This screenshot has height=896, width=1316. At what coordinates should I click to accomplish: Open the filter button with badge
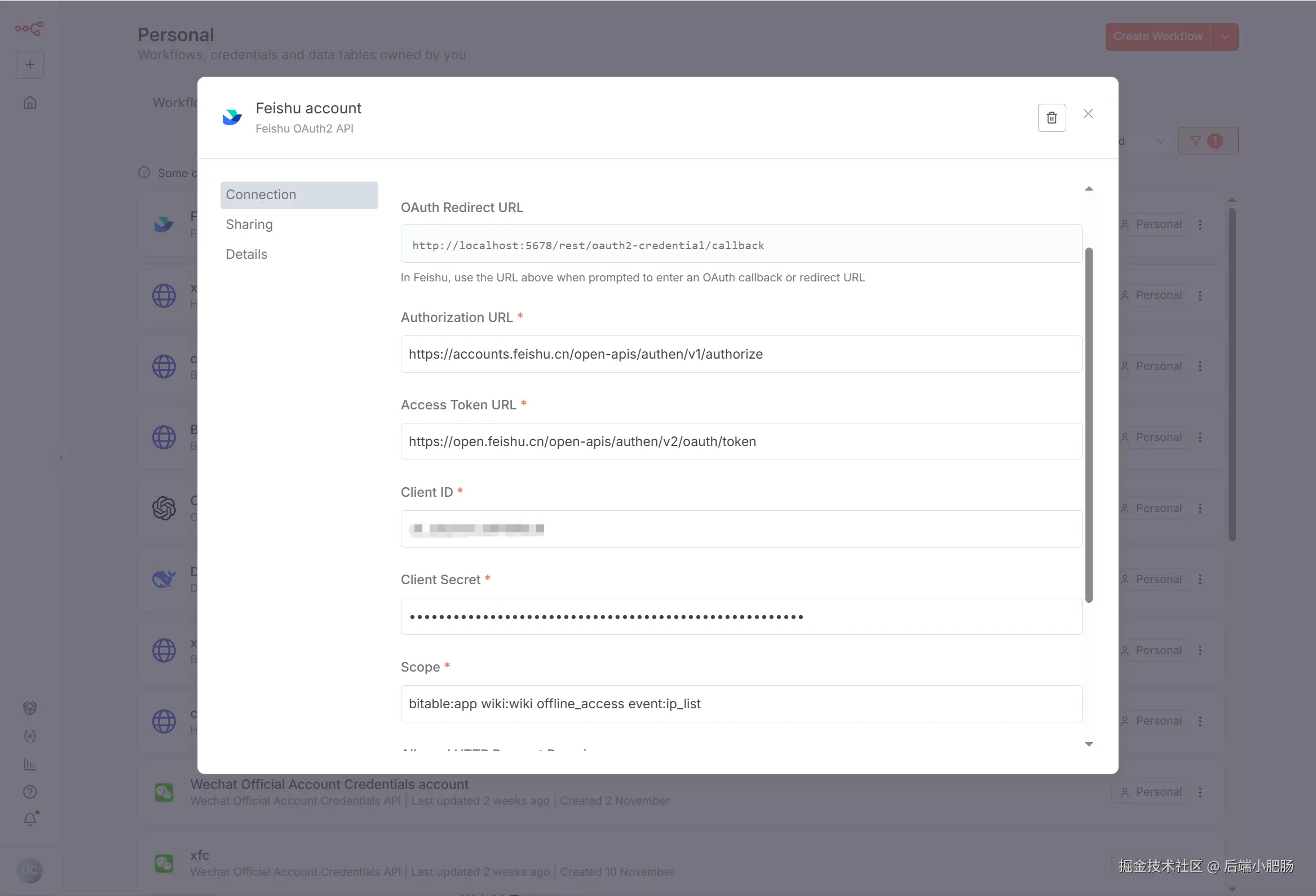tap(1207, 141)
